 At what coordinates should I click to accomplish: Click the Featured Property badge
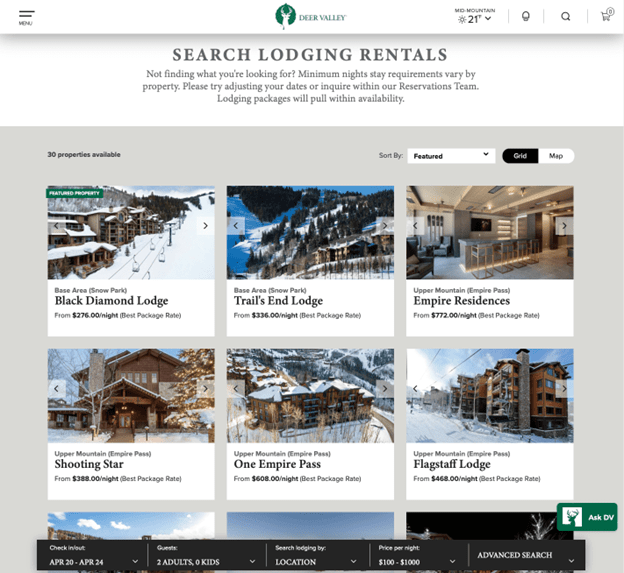[x=75, y=193]
